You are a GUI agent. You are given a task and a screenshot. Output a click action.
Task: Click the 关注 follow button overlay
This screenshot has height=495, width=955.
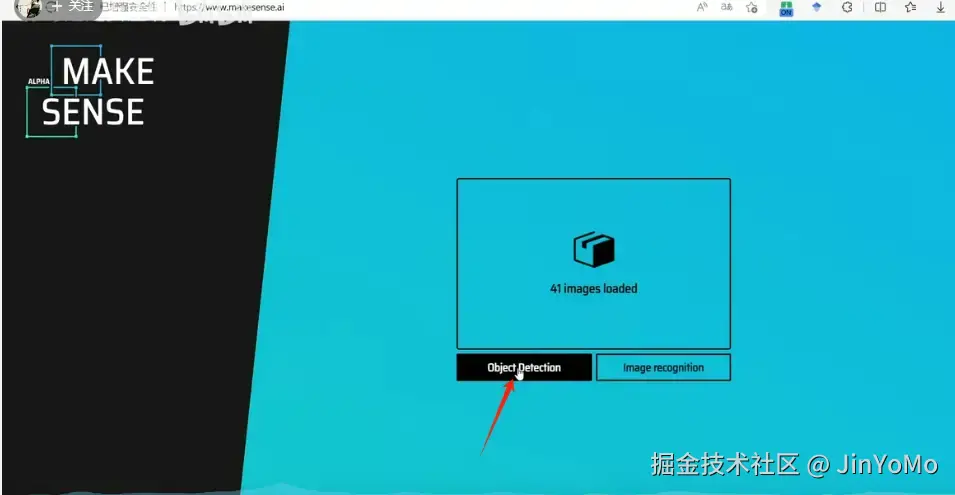[x=73, y=7]
